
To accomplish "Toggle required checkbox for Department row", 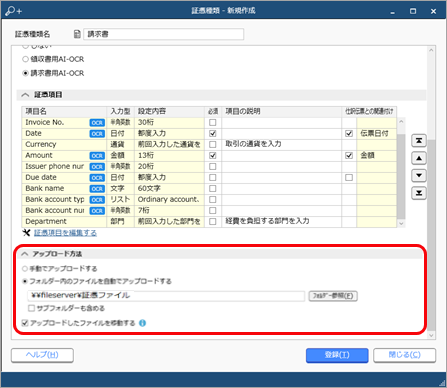I will tap(212, 221).
